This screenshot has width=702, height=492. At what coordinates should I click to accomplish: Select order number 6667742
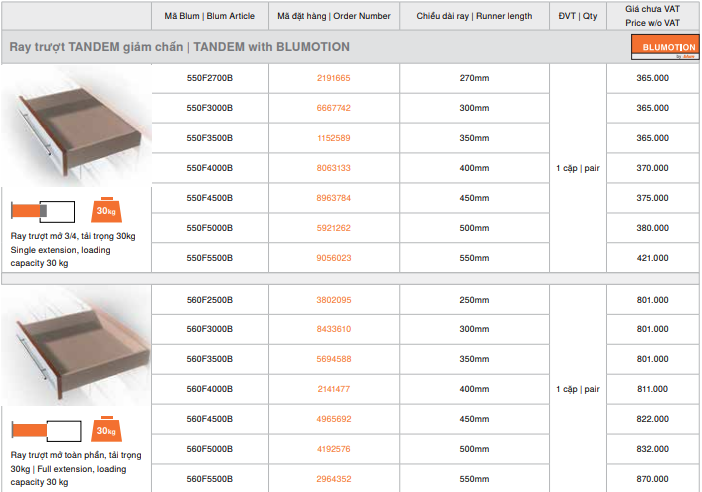click(x=334, y=108)
